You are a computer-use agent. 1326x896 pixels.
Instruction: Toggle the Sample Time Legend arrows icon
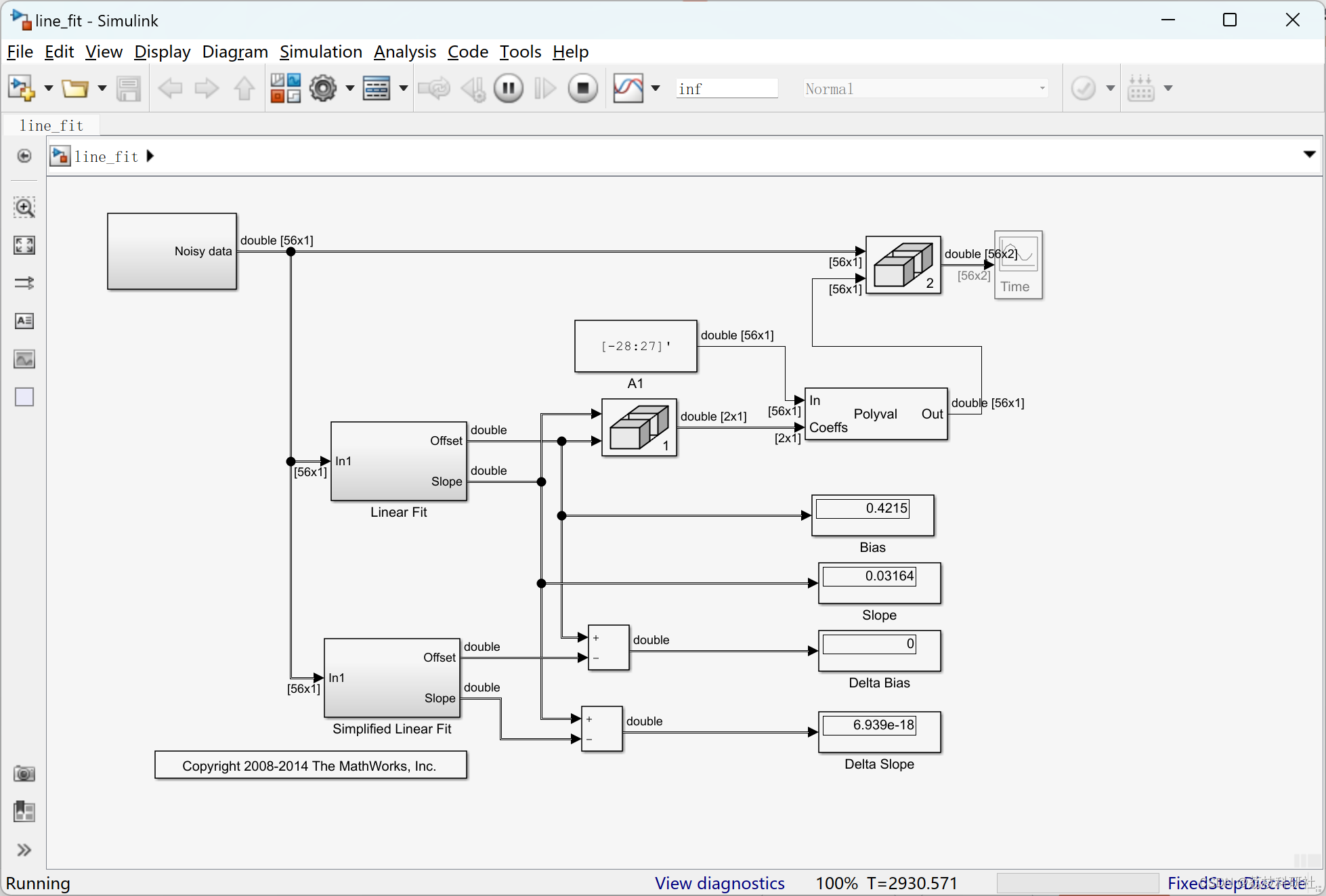pyautogui.click(x=24, y=283)
